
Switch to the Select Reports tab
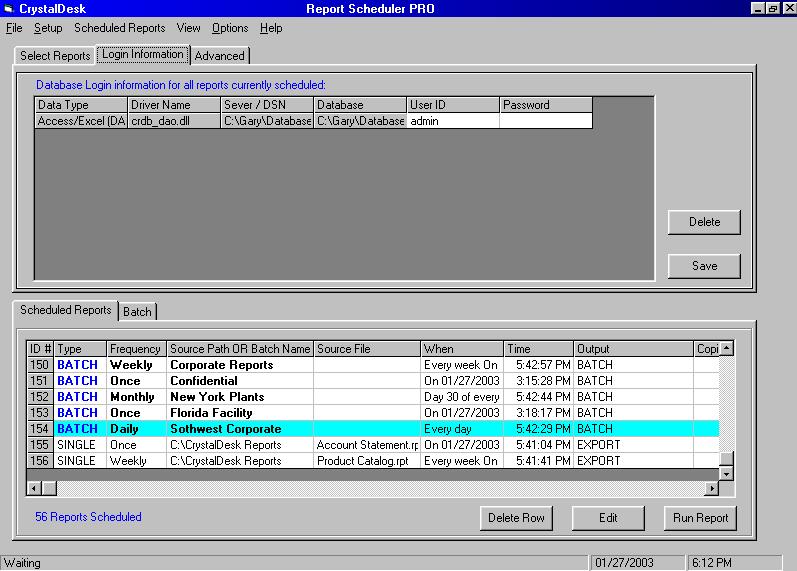(55, 55)
